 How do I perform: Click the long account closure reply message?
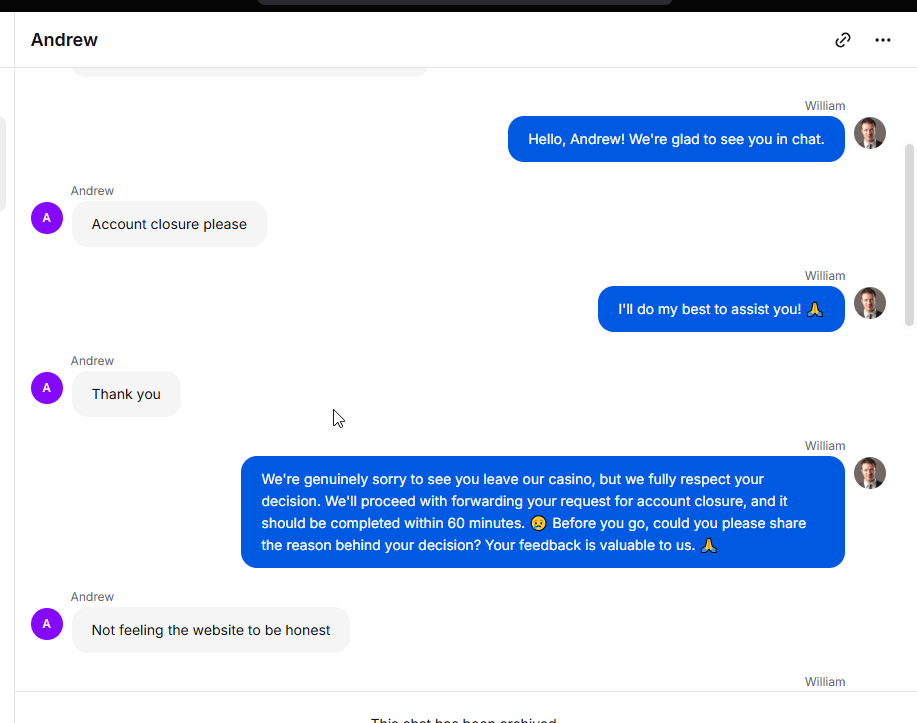(543, 512)
